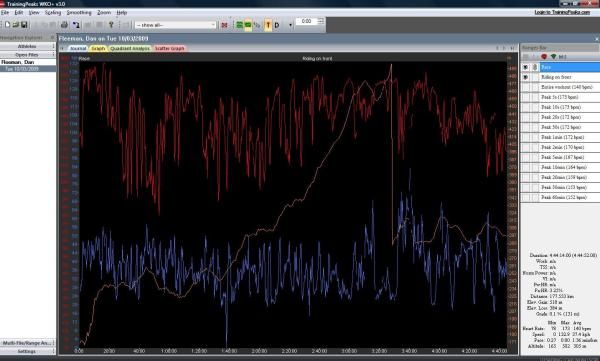Click the Save floppy disk icon

tap(24, 25)
